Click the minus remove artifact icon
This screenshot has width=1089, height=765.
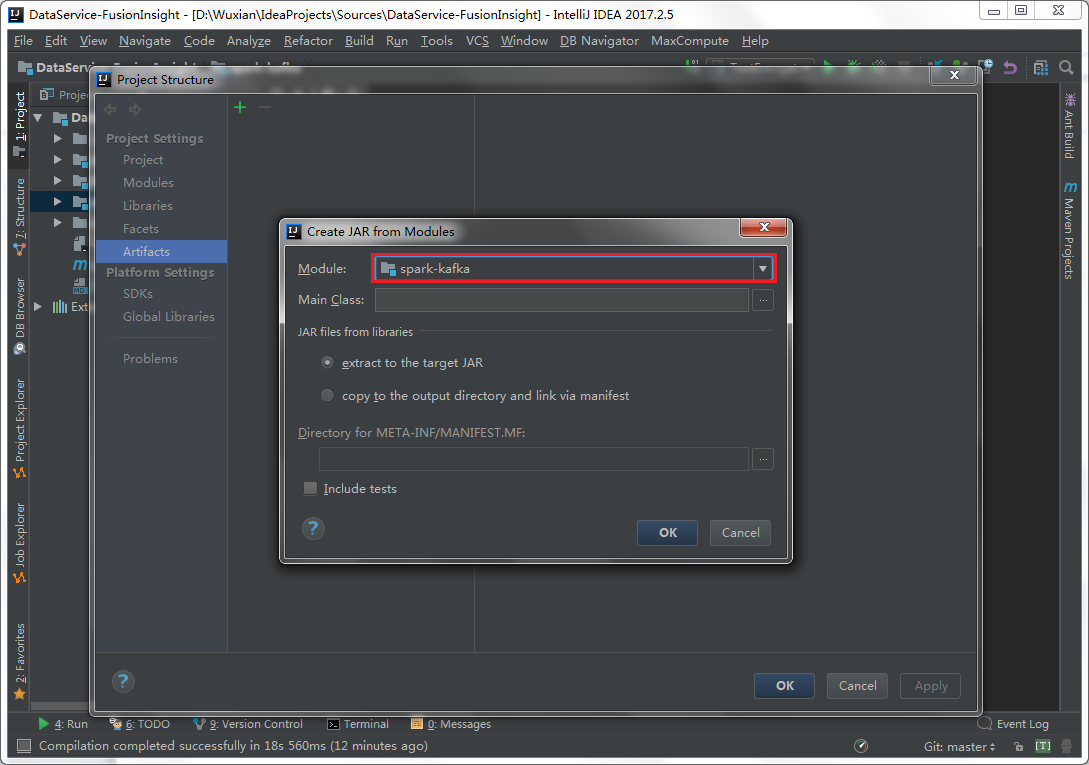265,107
